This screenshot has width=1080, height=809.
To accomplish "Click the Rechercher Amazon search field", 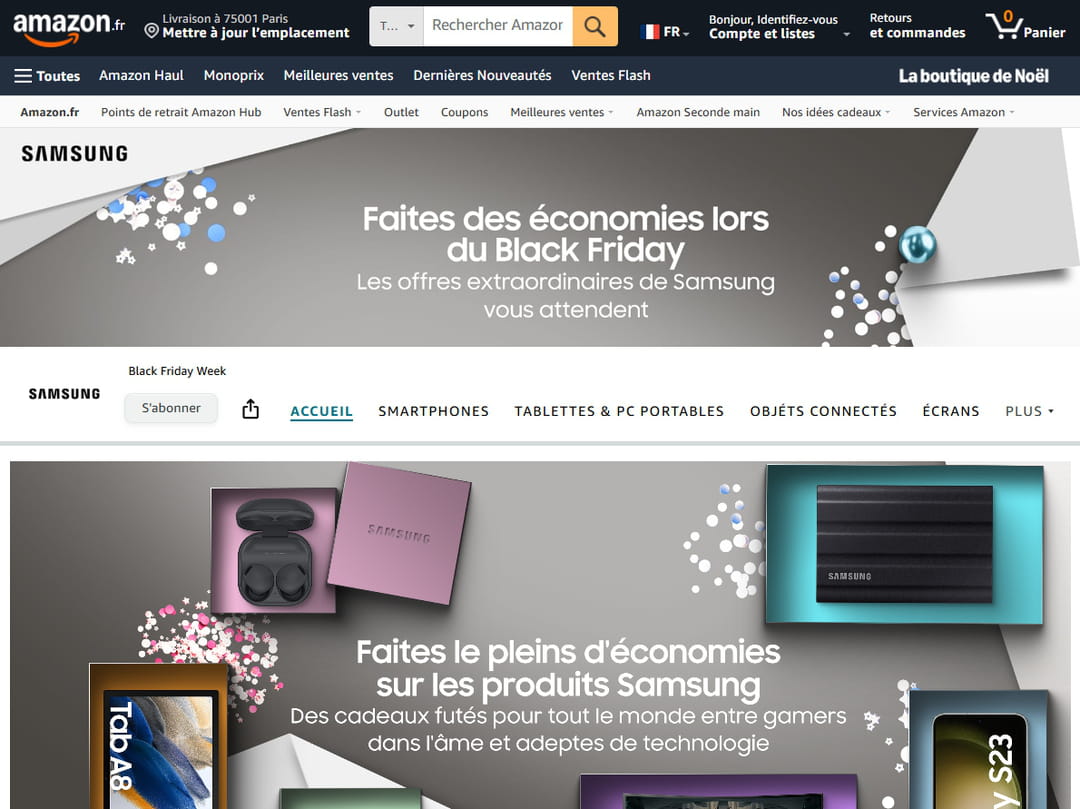I will (498, 26).
